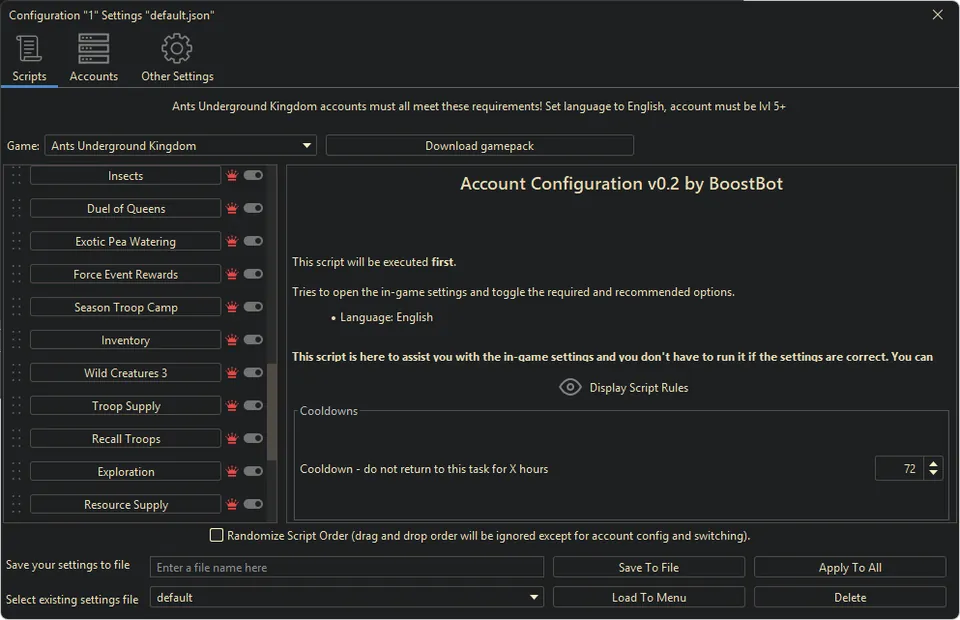Grab the drag handle of Season Troop Camp
960x620 pixels.
tap(17, 307)
